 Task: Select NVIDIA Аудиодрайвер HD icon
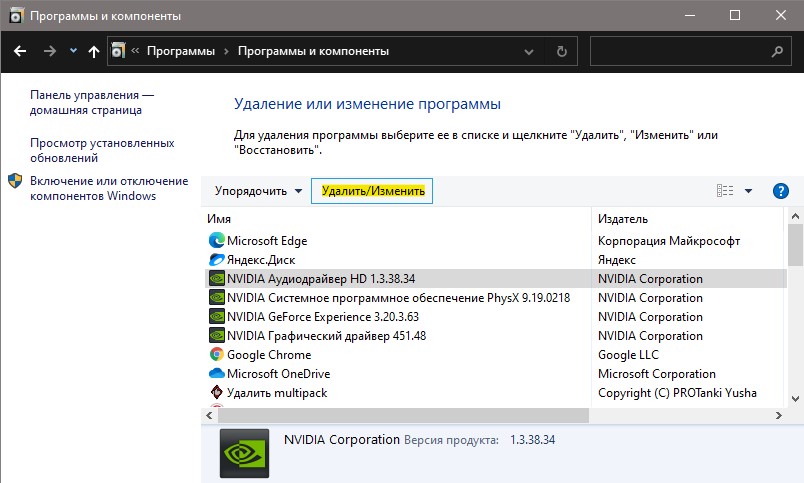click(217, 278)
